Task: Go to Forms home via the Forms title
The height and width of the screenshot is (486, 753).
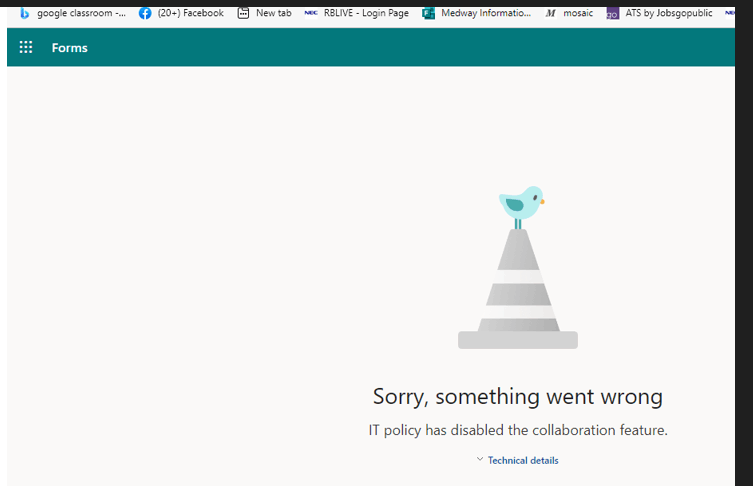Action: [70, 48]
